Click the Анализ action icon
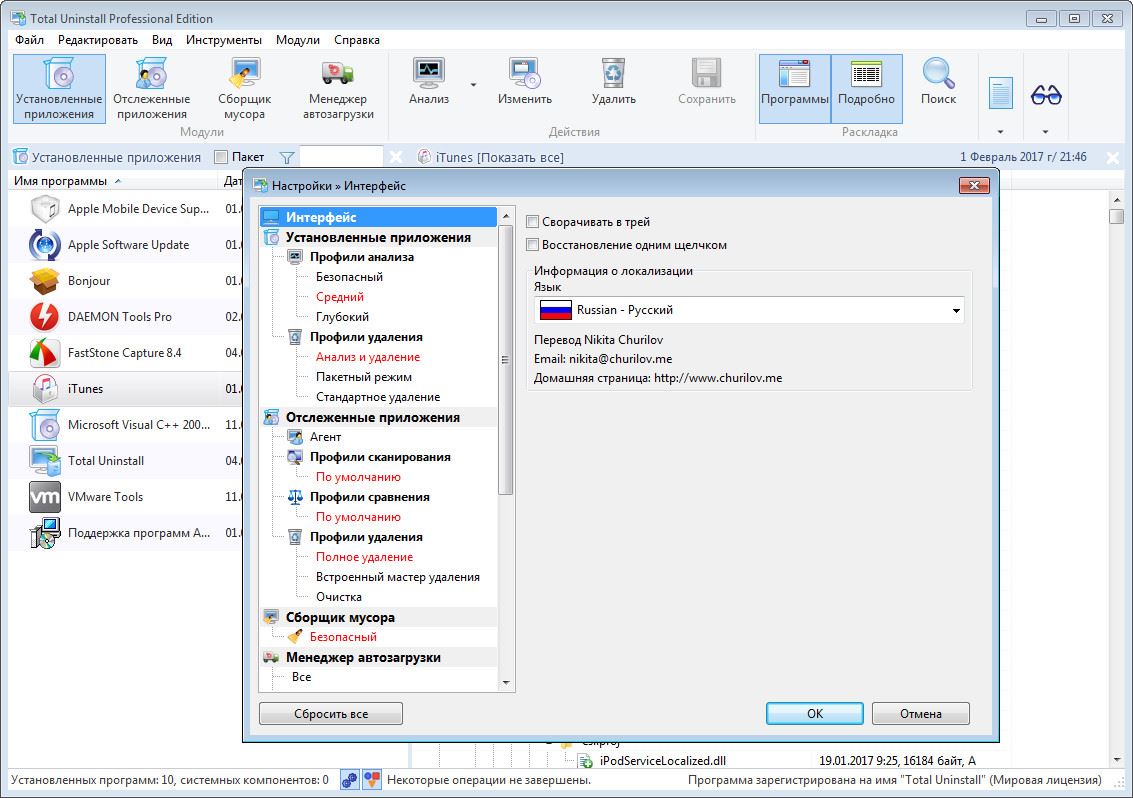The height and width of the screenshot is (798, 1133). [x=429, y=73]
